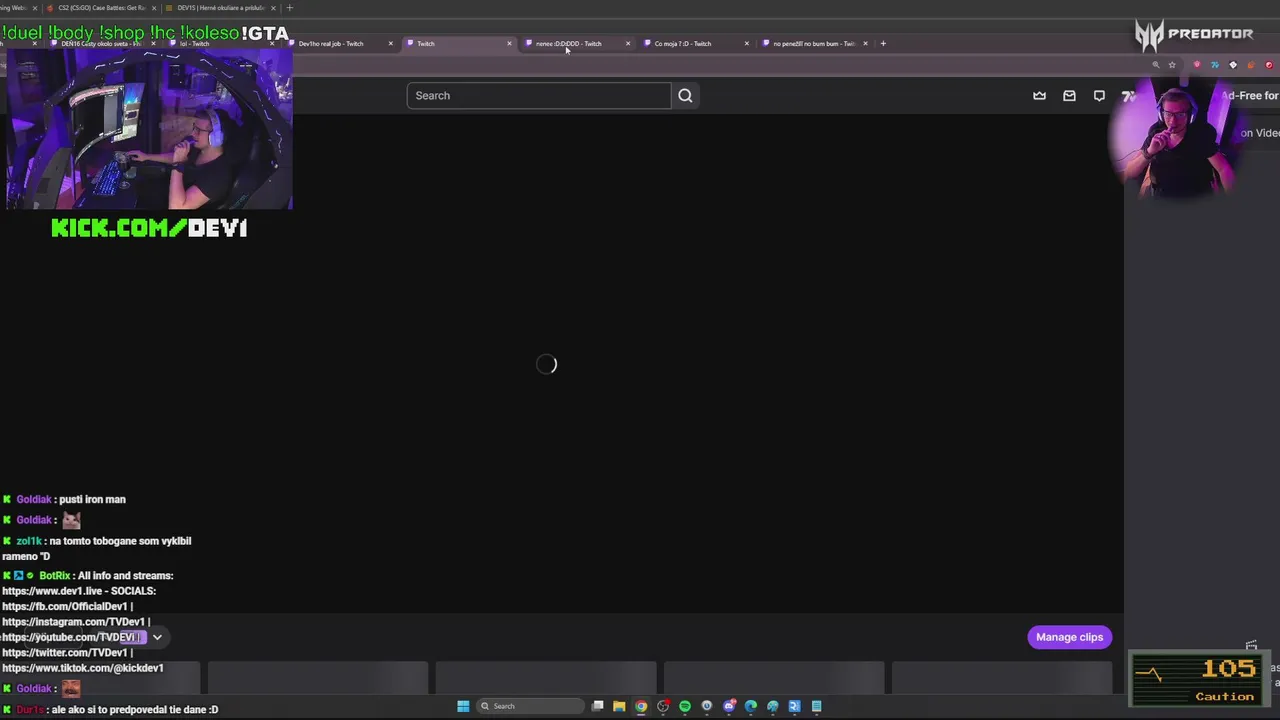The height and width of the screenshot is (720, 1280).
Task: Click the Twitch search magnifier button
Action: coord(685,96)
